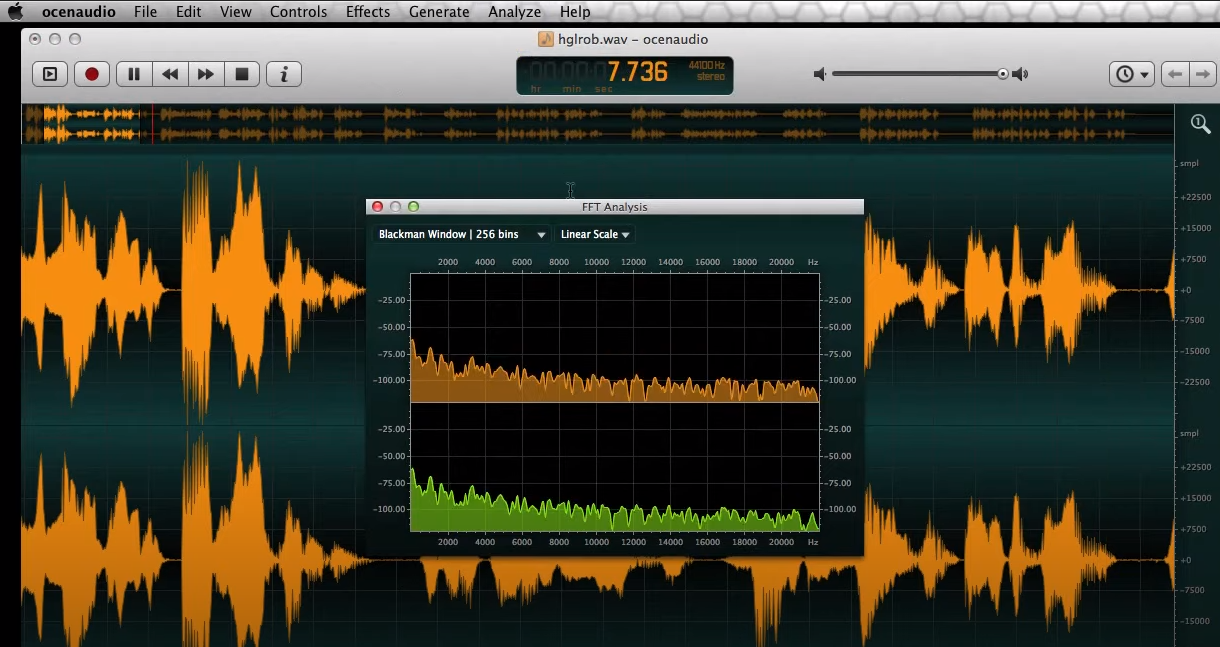Adjust the volume slider handle

[x=1003, y=73]
